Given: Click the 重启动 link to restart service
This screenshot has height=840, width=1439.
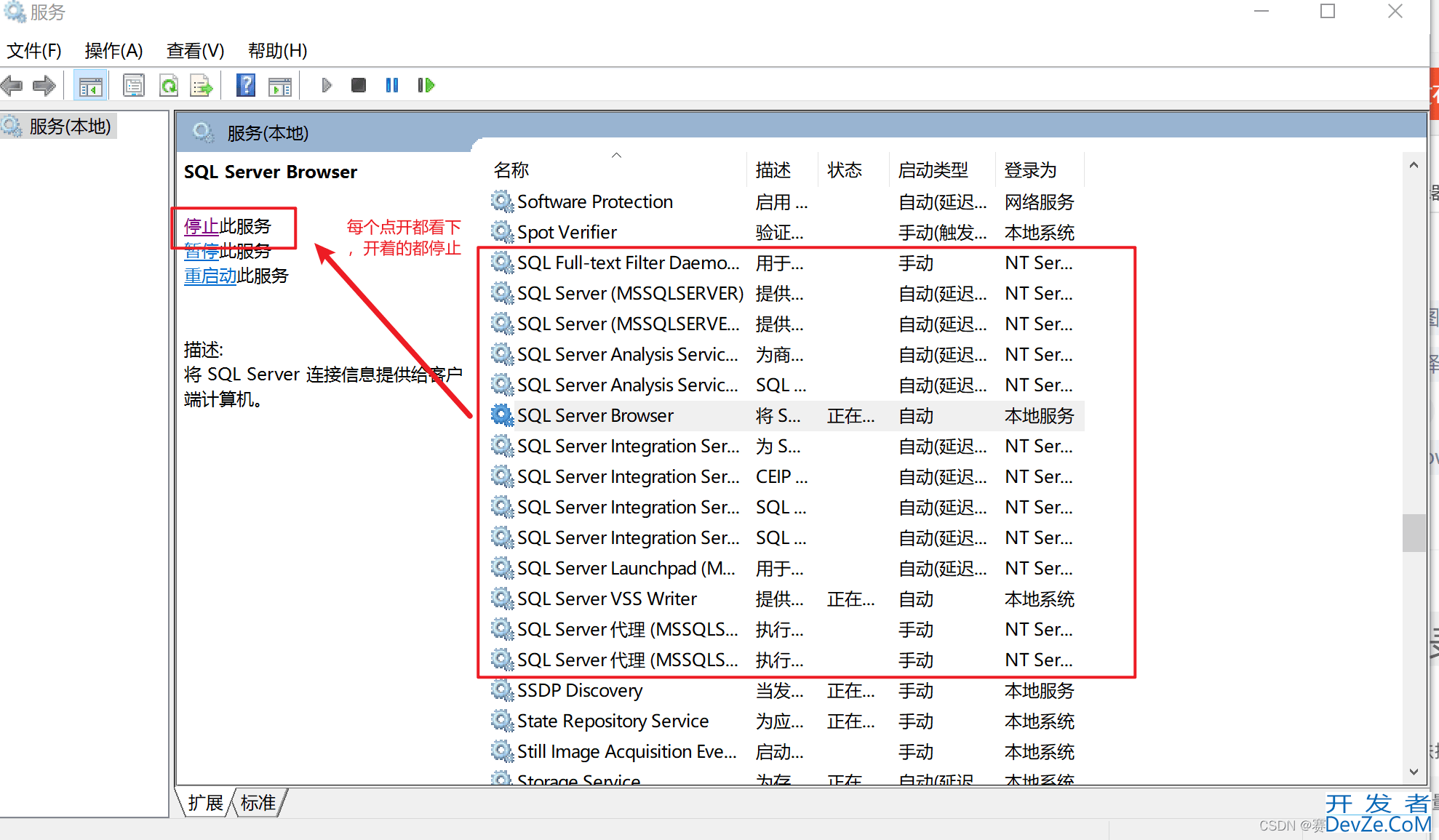Looking at the screenshot, I should tap(210, 276).
